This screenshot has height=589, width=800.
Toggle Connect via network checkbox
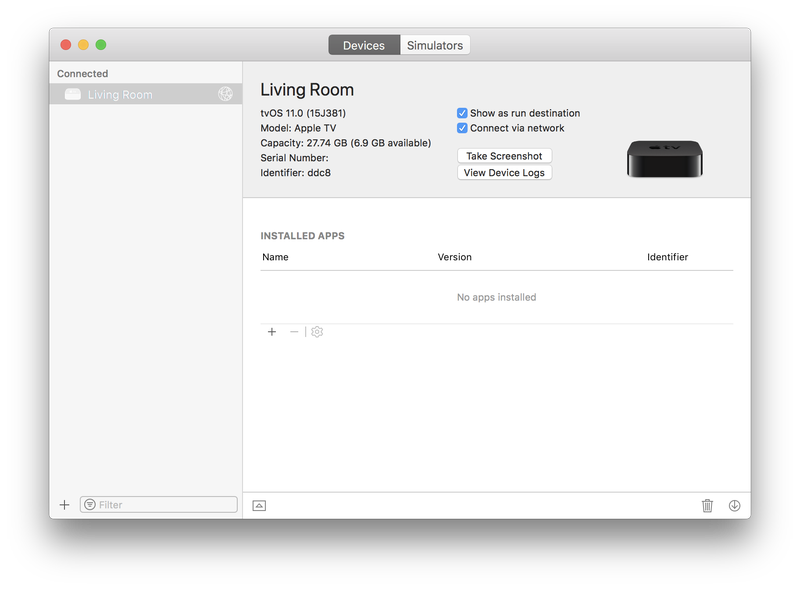[462, 128]
